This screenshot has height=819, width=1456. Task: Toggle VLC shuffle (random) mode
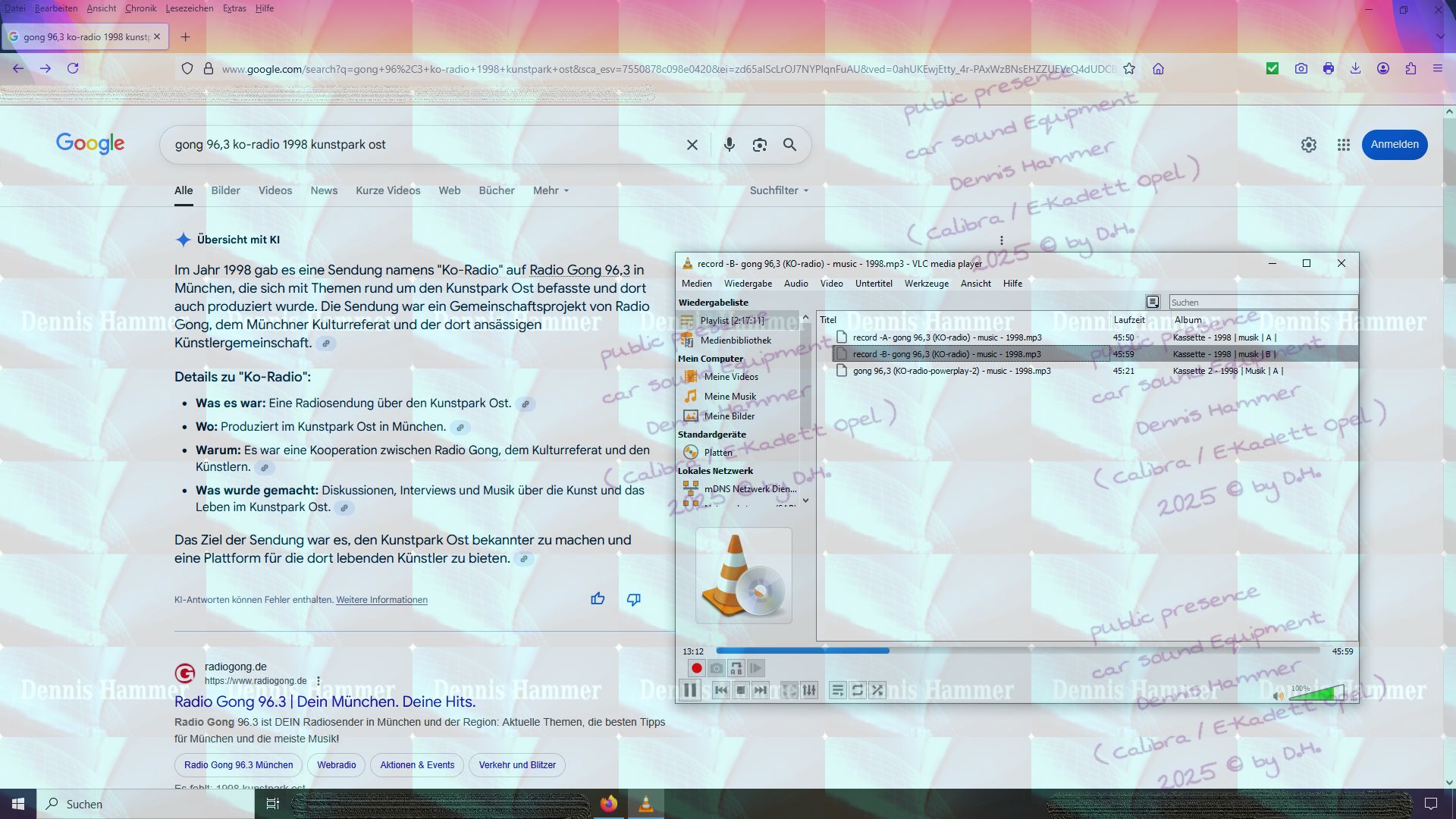click(877, 690)
